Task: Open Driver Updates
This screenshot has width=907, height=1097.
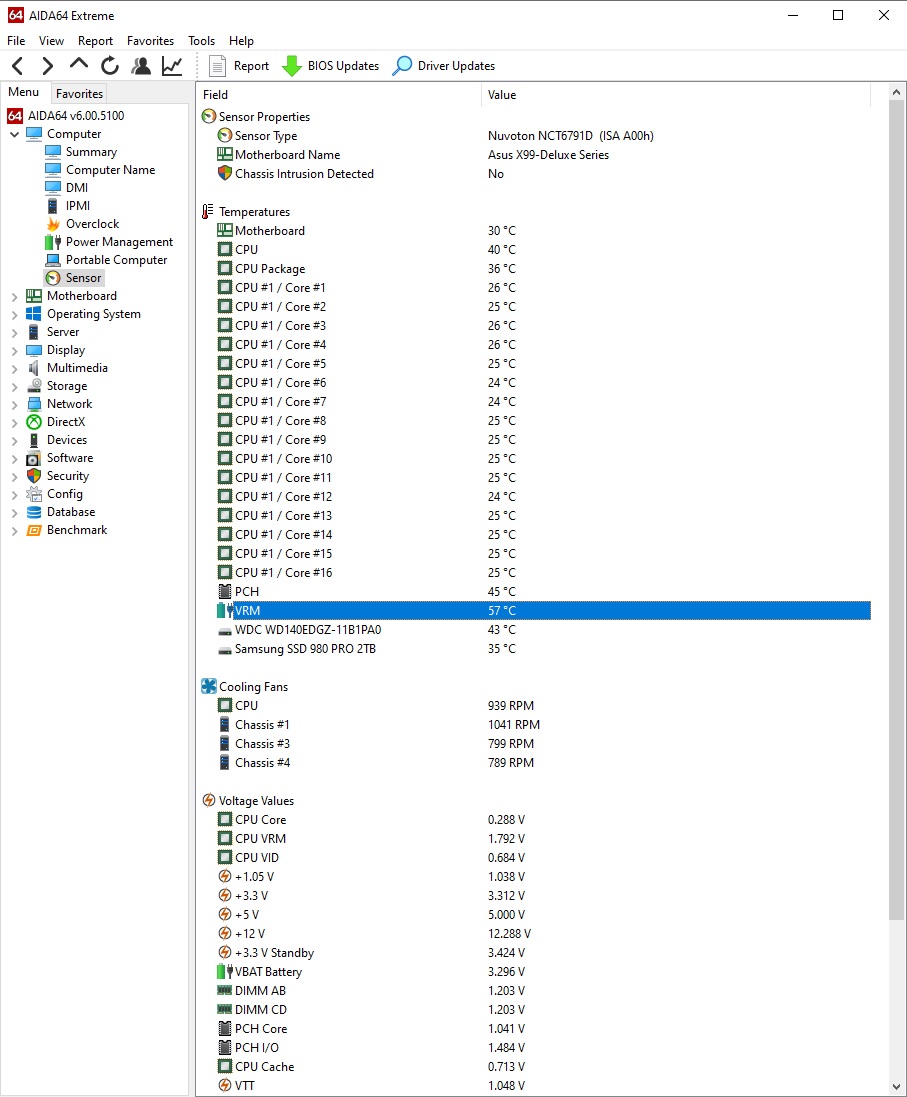Action: pyautogui.click(x=444, y=66)
